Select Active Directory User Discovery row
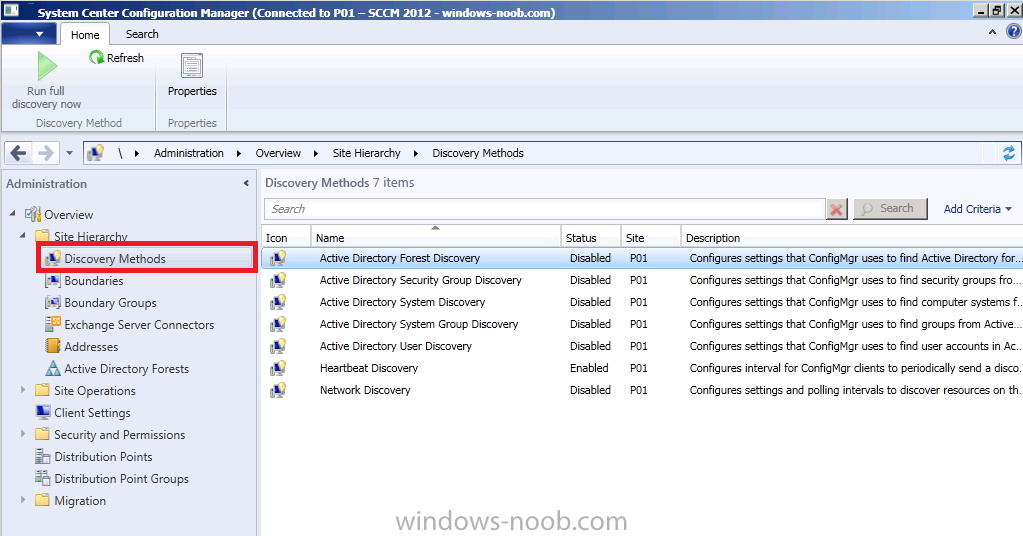Image resolution: width=1023 pixels, height=536 pixels. [x=642, y=346]
